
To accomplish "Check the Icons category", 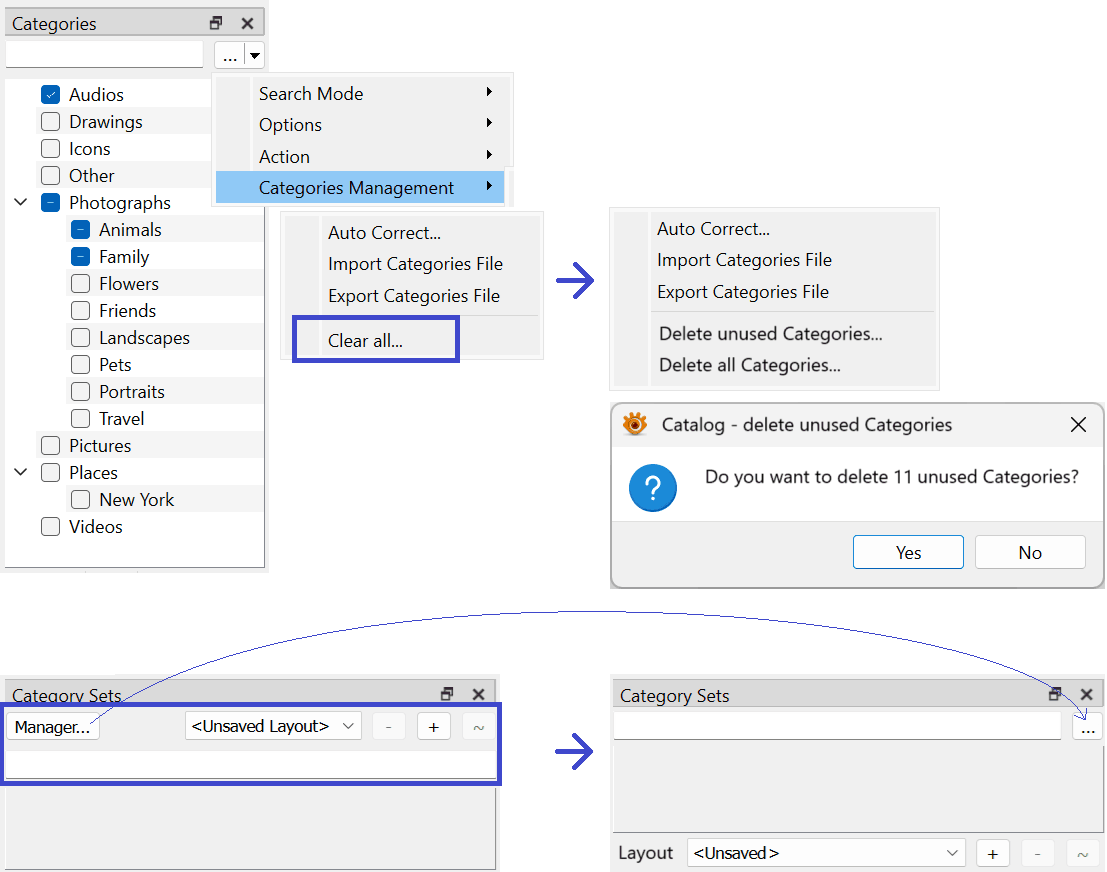I will click(50, 148).
